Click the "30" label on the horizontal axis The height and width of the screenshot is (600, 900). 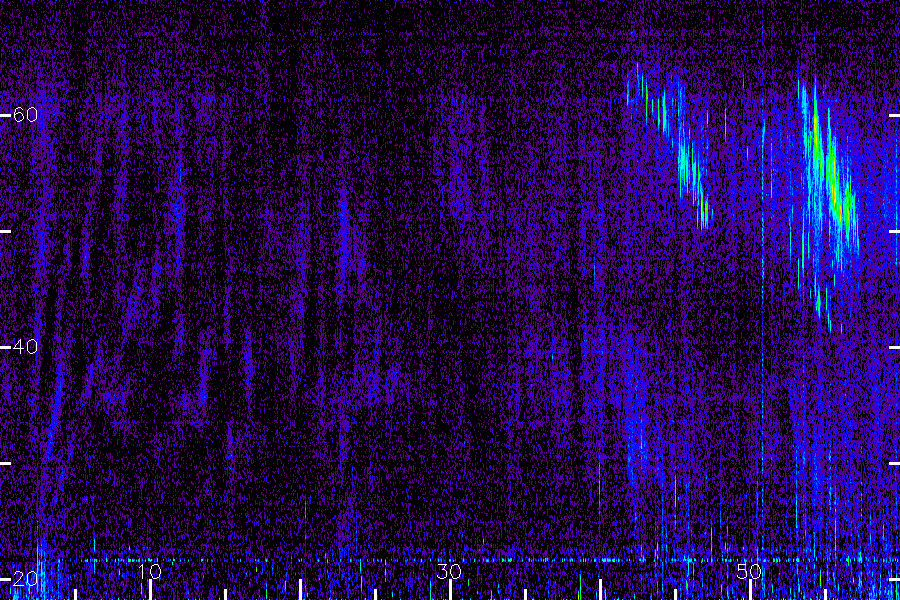click(x=449, y=571)
